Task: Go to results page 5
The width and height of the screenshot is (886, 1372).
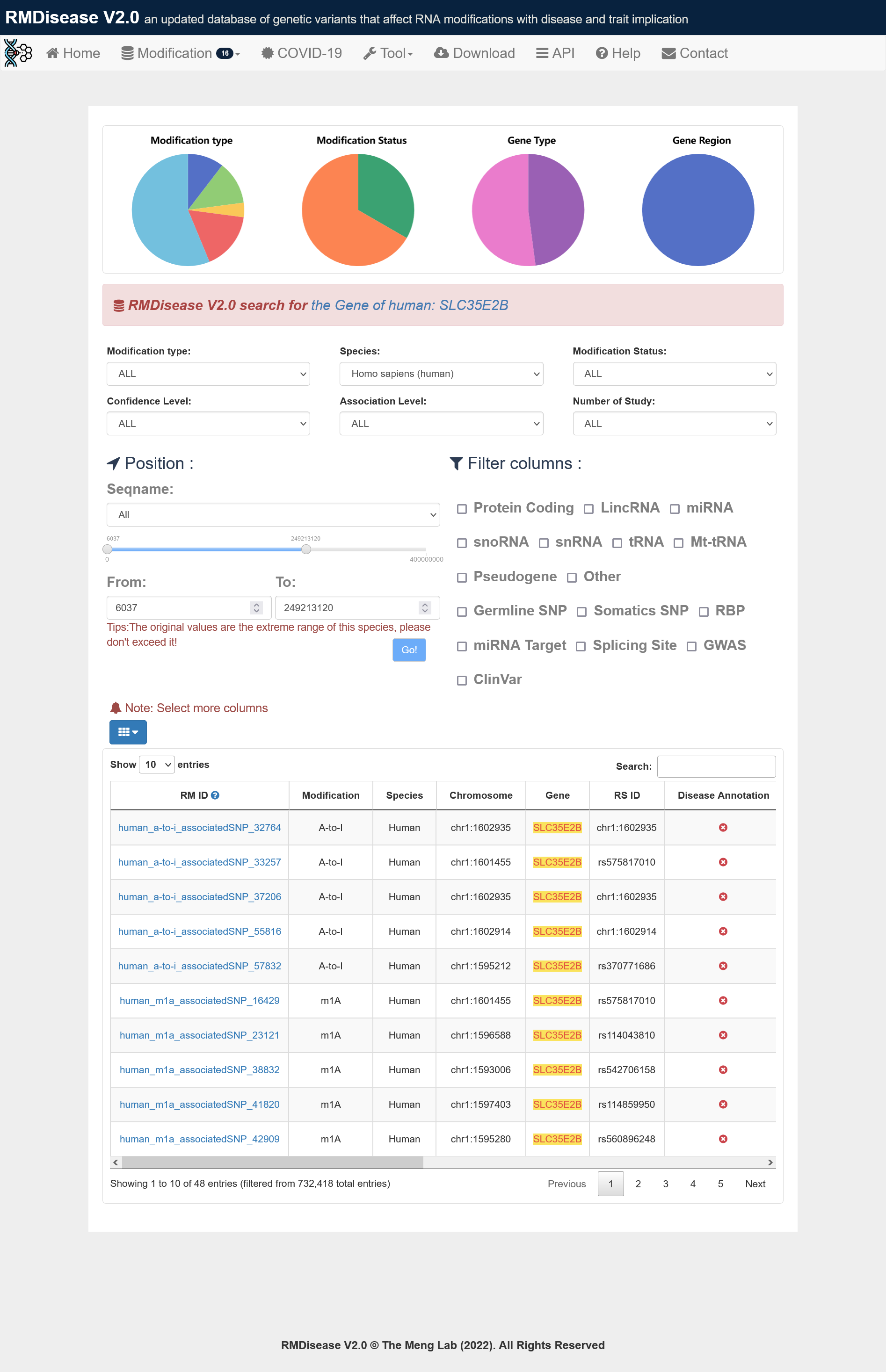Action: [x=720, y=1184]
